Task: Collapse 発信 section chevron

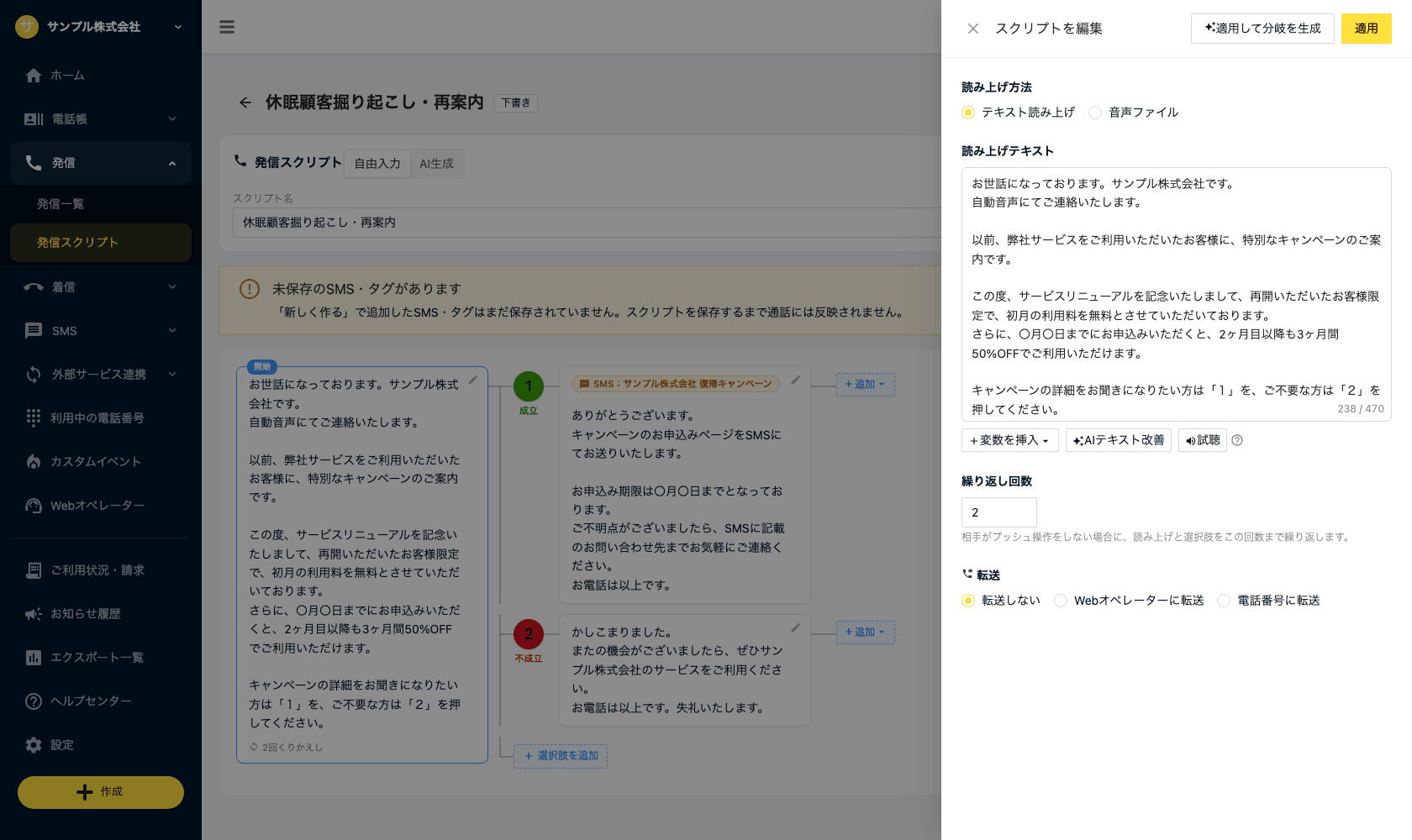Action: pyautogui.click(x=172, y=163)
